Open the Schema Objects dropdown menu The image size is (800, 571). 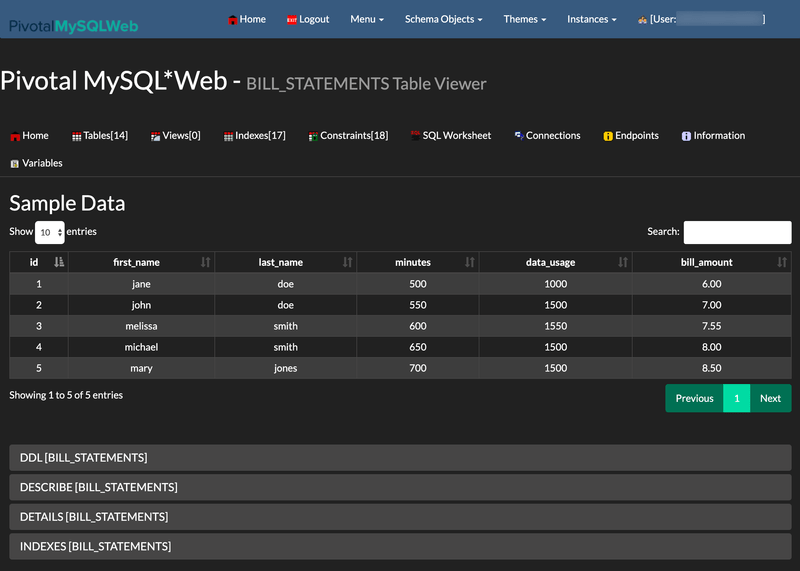point(443,19)
